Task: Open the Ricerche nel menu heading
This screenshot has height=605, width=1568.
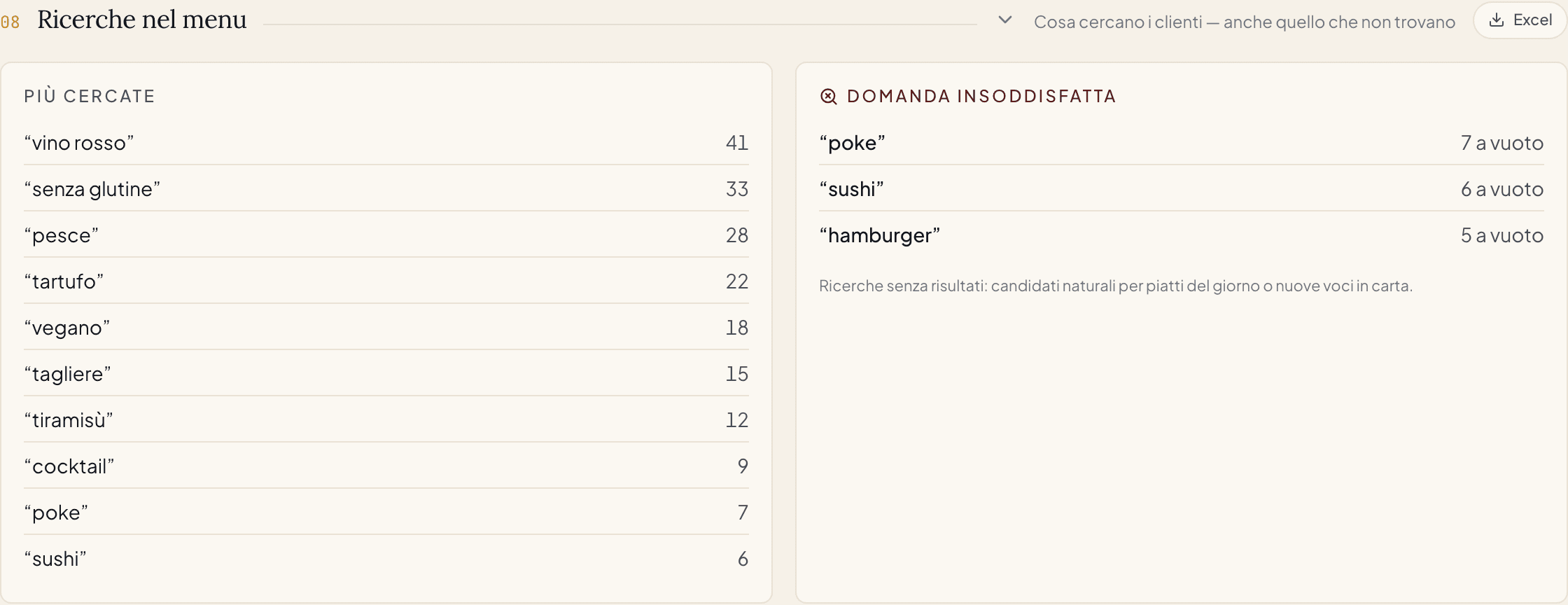Action: coord(142,20)
